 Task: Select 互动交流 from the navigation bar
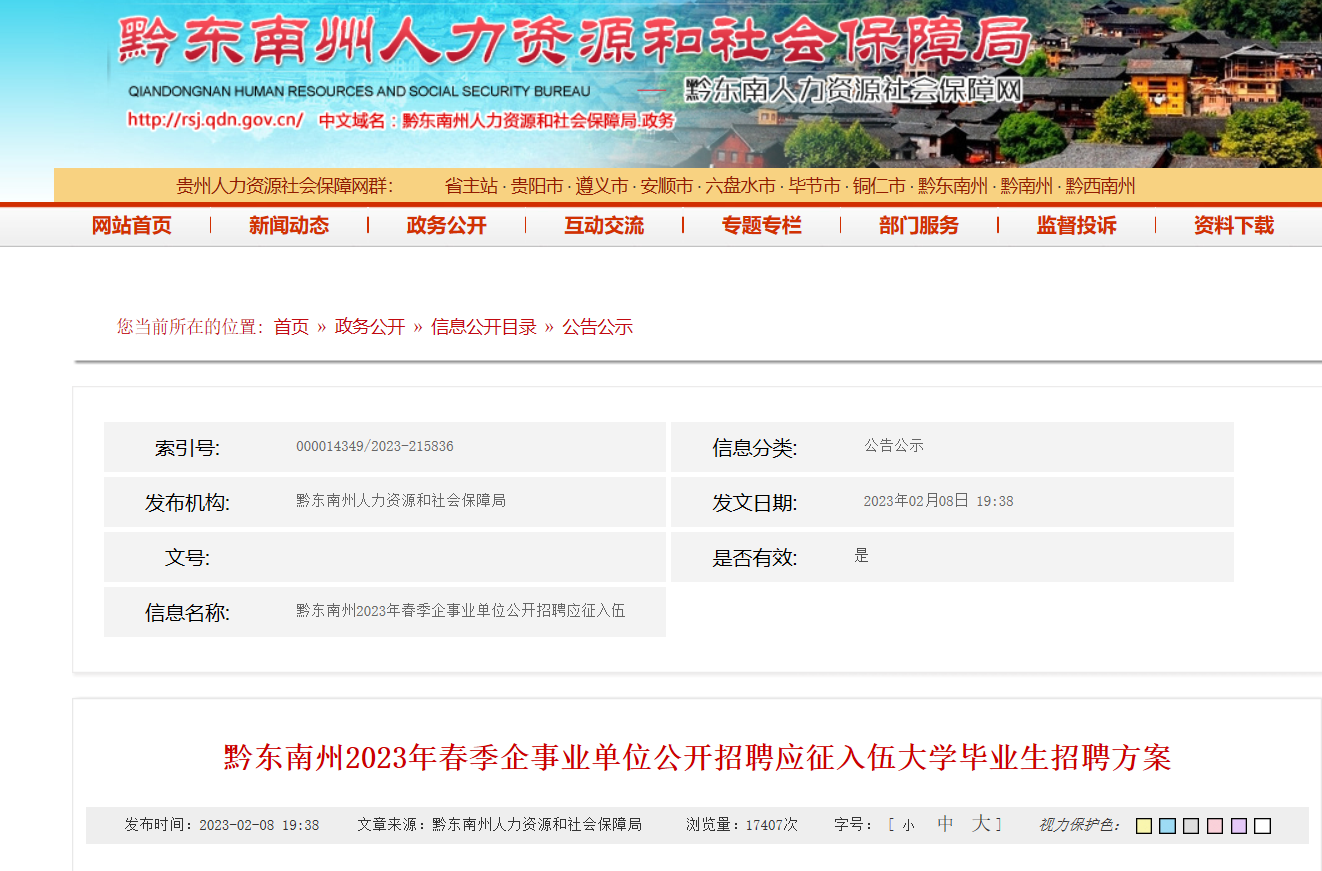tap(604, 226)
